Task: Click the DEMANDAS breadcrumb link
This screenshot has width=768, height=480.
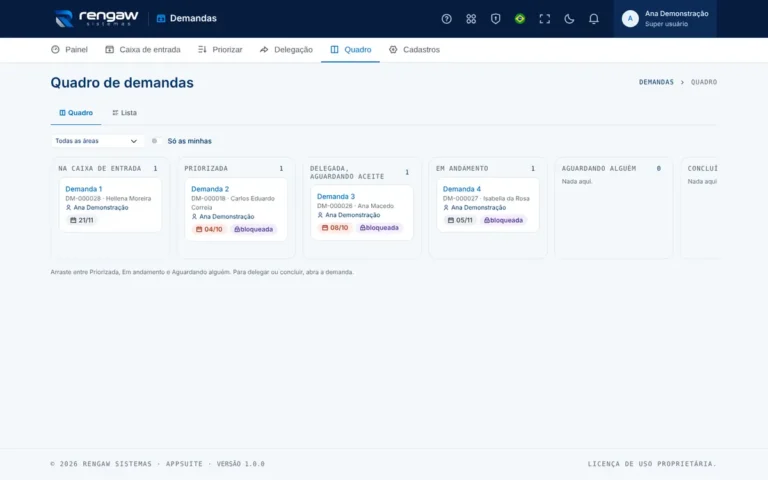Action: click(x=656, y=82)
